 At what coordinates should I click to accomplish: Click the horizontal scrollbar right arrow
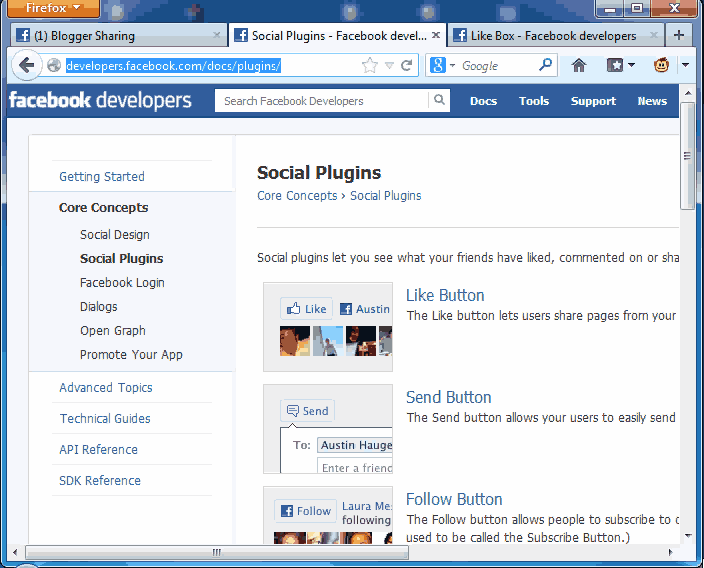click(x=671, y=552)
